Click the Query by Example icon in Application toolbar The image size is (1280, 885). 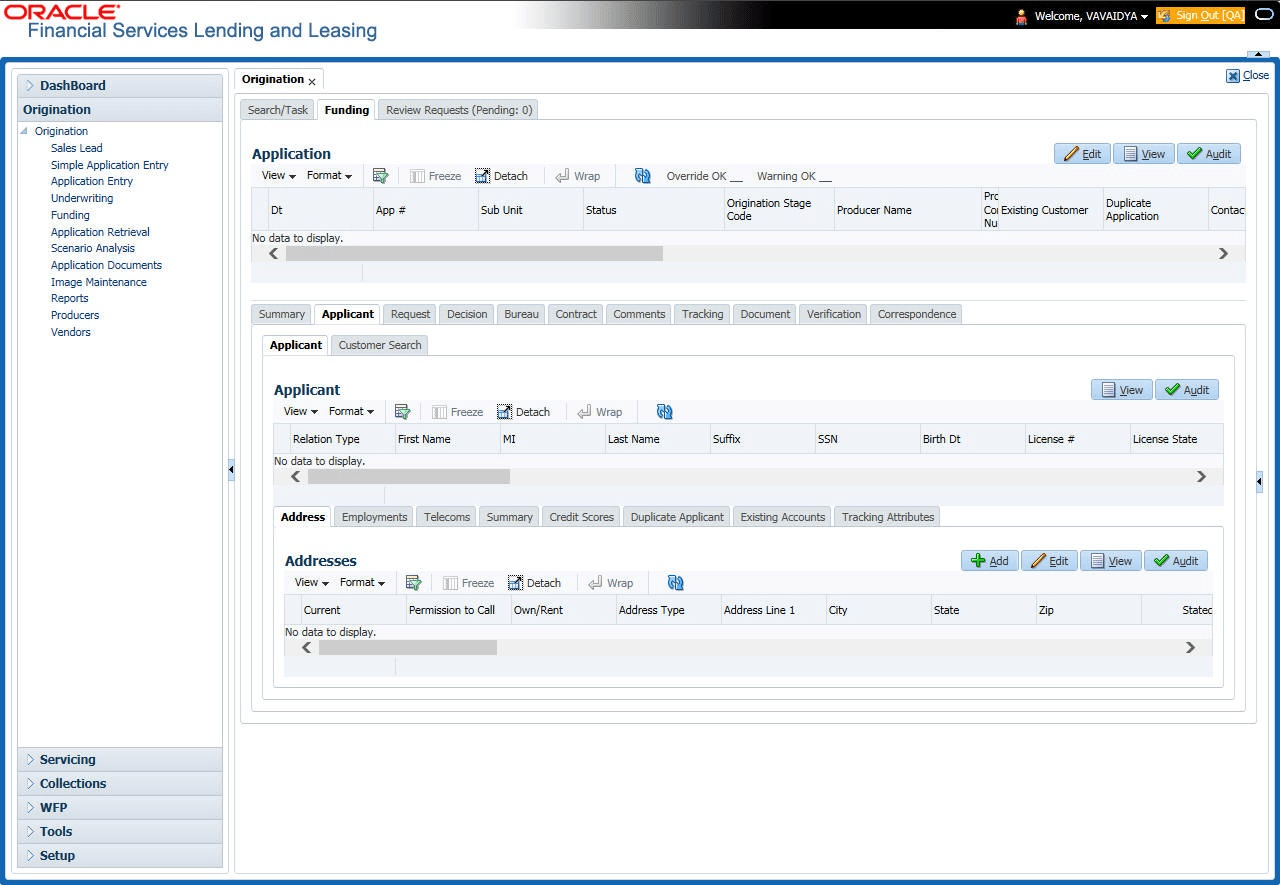(380, 176)
